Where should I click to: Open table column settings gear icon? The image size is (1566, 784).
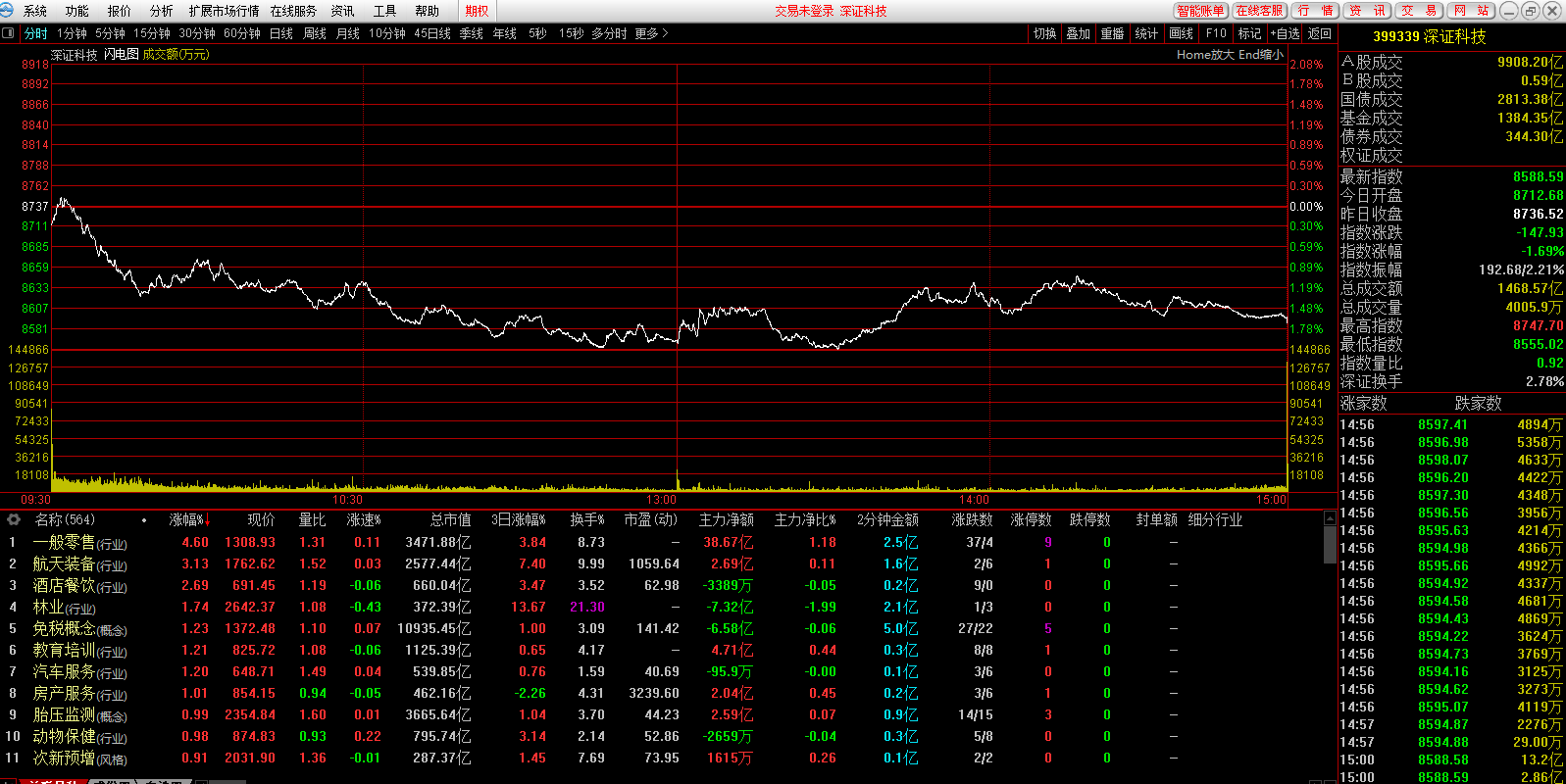[x=13, y=520]
